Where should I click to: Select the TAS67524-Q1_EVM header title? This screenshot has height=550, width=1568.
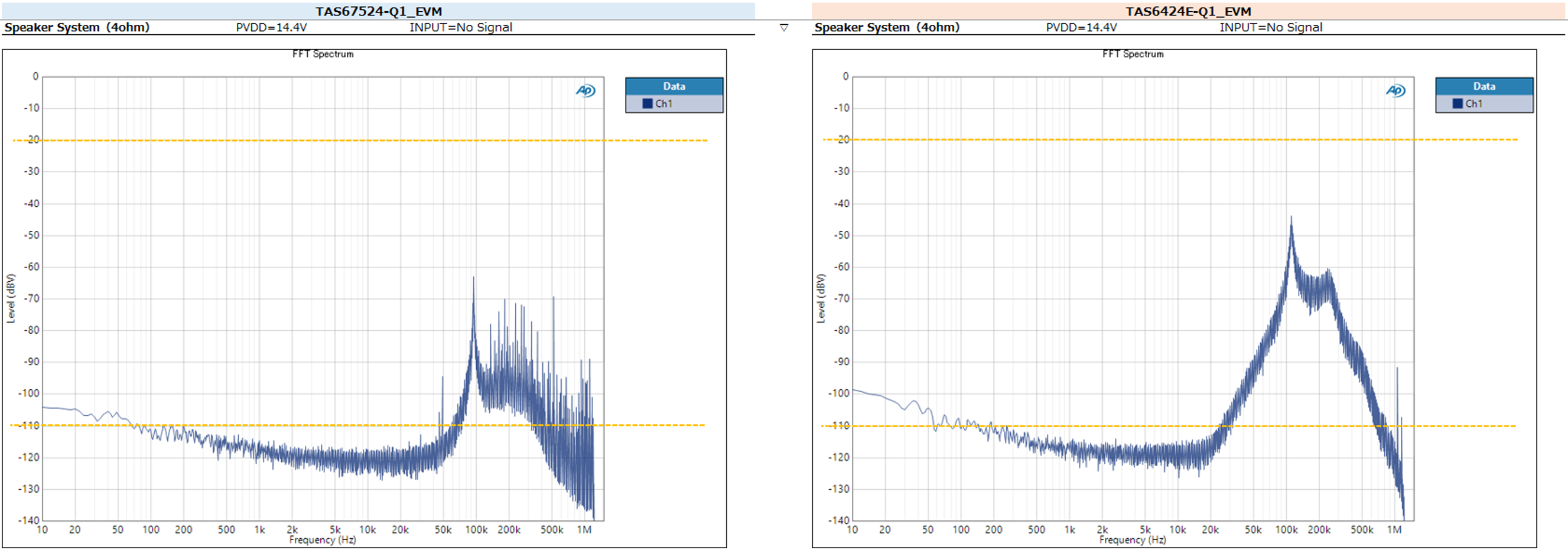pos(379,11)
